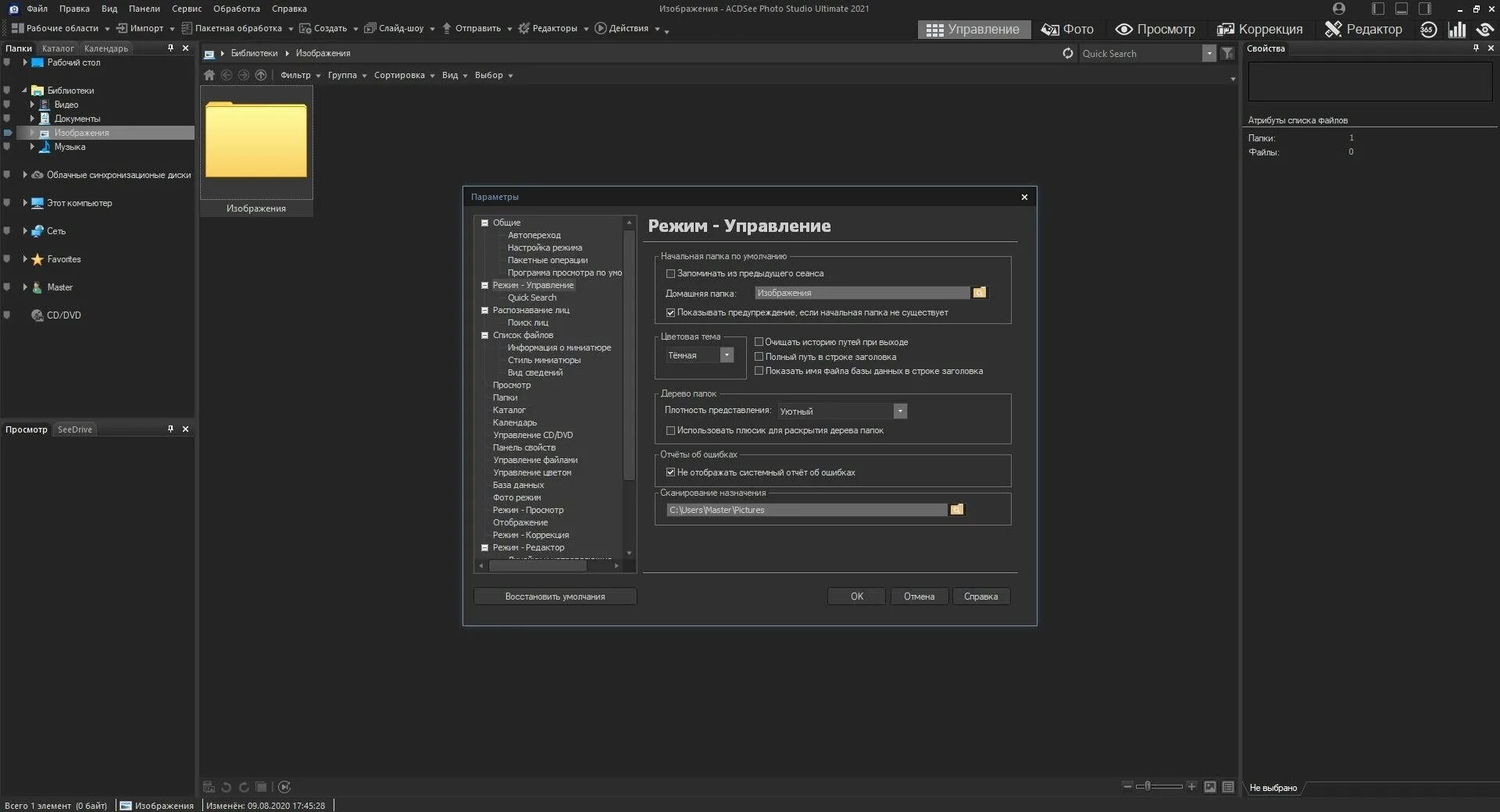Switch to Коррекция mode
1500x812 pixels.
pyautogui.click(x=1259, y=29)
